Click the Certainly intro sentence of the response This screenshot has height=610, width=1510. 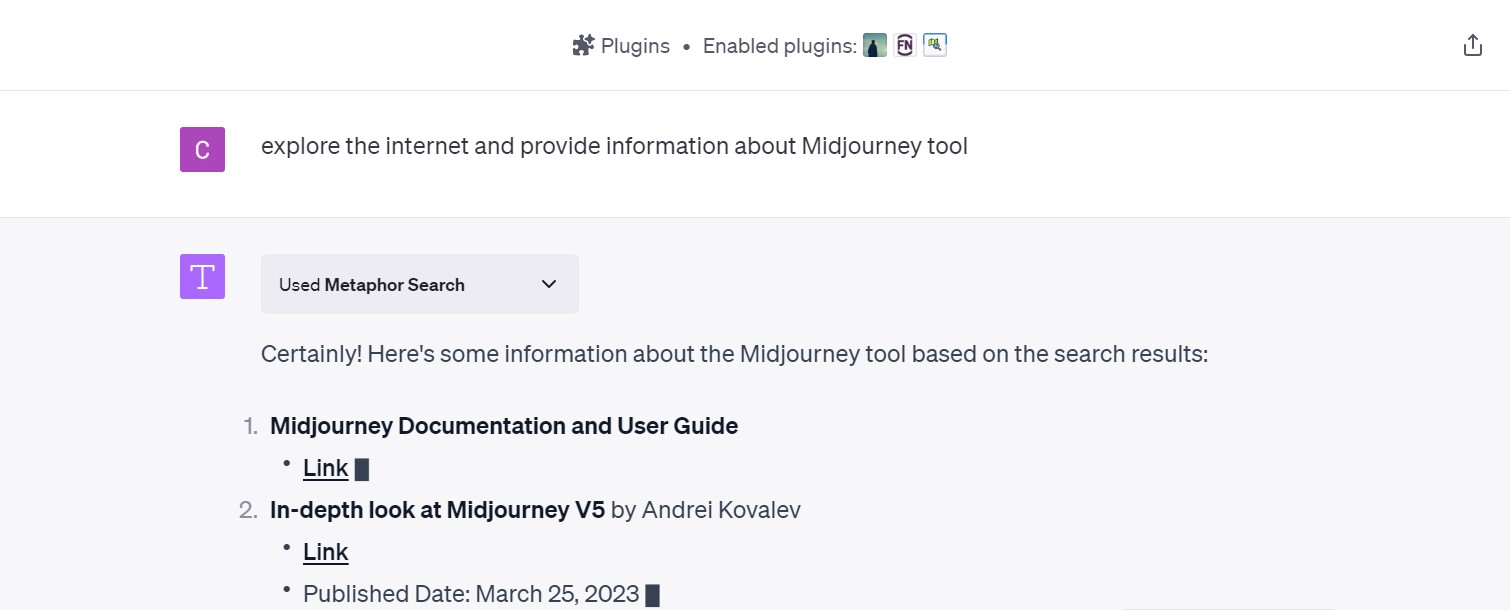pos(734,354)
